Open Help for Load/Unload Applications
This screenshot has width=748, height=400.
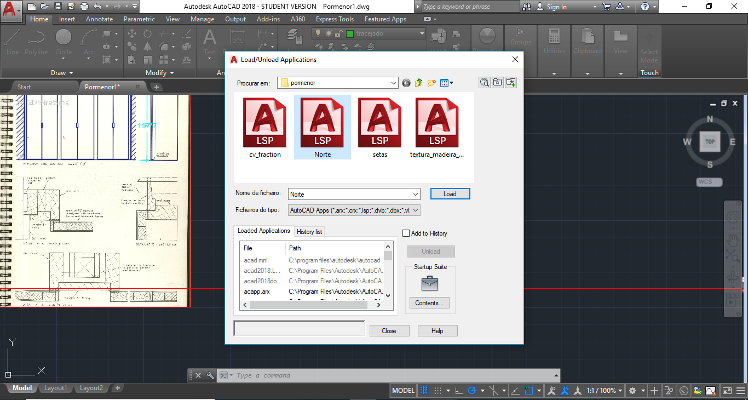(437, 330)
